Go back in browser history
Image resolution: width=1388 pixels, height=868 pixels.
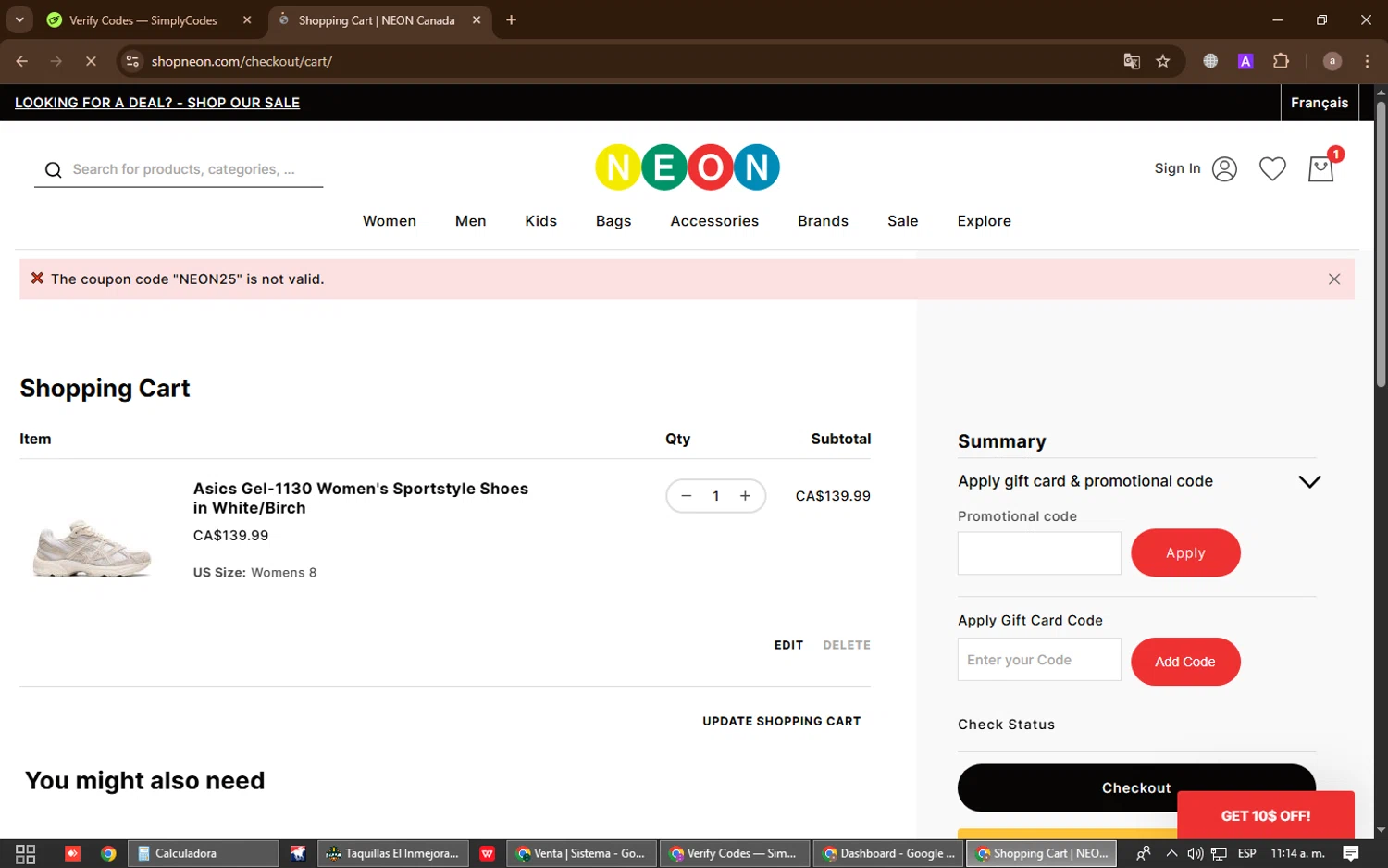click(22, 61)
